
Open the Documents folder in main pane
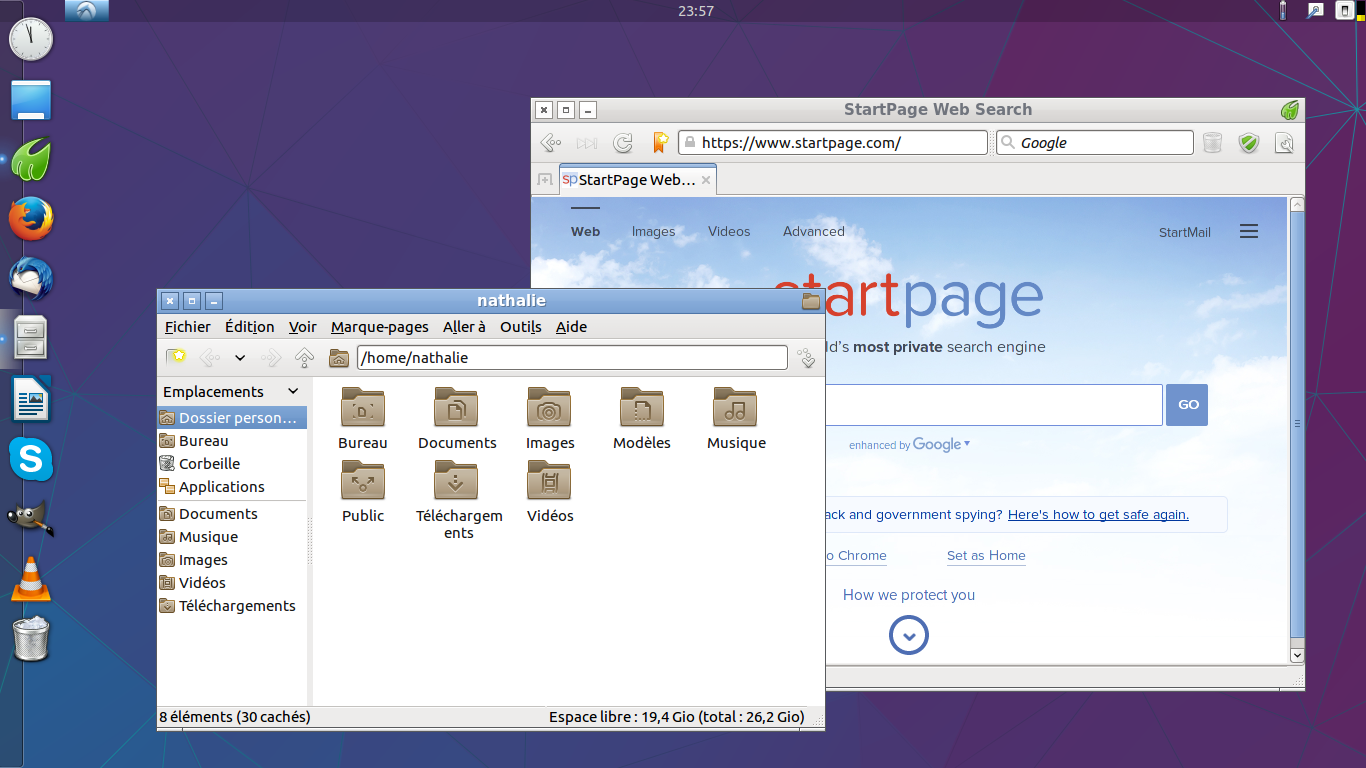[x=457, y=419]
